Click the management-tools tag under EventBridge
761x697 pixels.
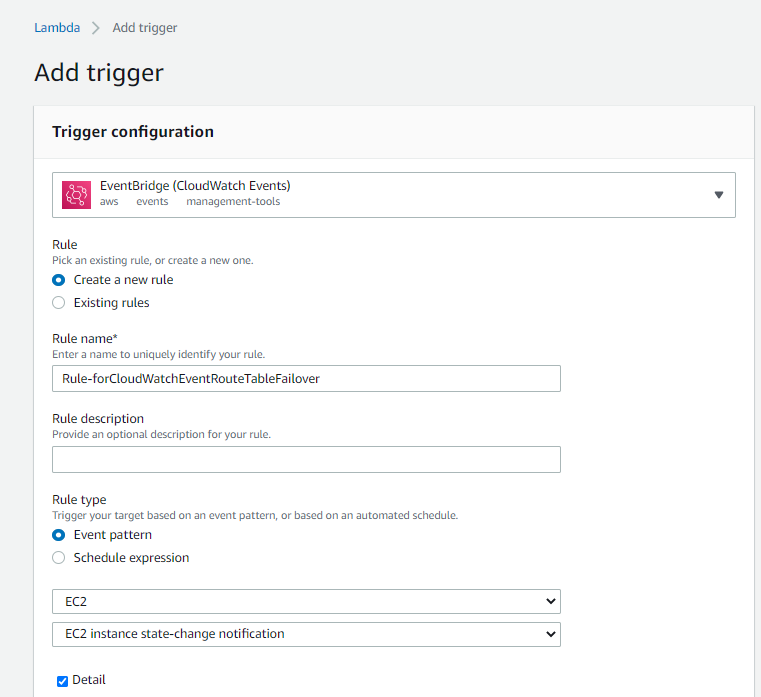click(233, 202)
